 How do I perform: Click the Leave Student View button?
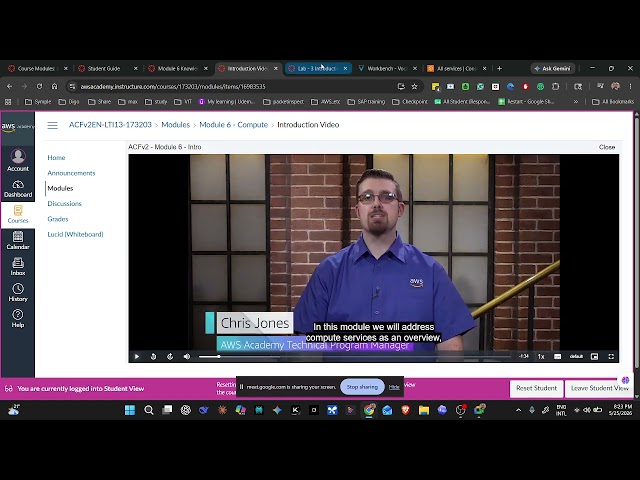click(x=599, y=388)
